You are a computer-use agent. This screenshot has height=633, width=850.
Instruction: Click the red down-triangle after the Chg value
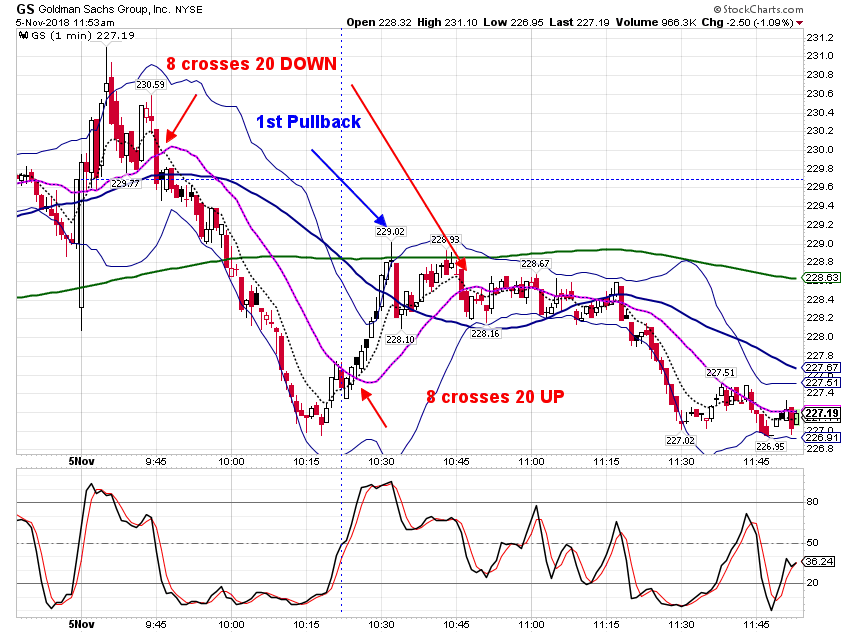(800, 23)
